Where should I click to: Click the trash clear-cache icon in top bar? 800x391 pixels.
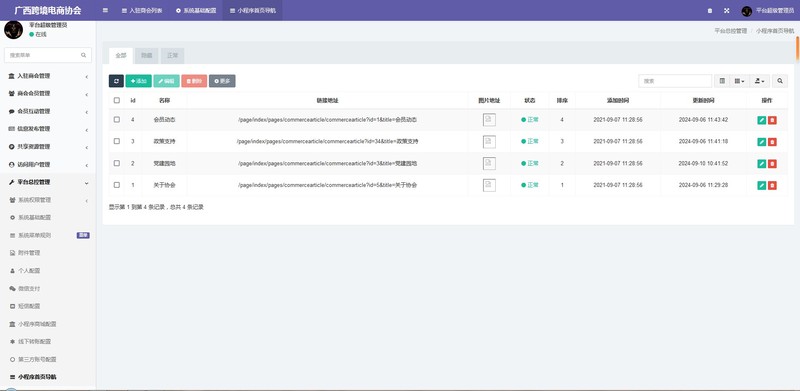710,11
